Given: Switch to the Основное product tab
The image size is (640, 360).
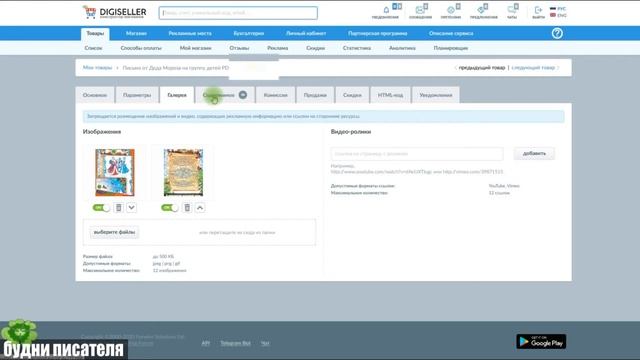Looking at the screenshot, I should pyautogui.click(x=95, y=95).
